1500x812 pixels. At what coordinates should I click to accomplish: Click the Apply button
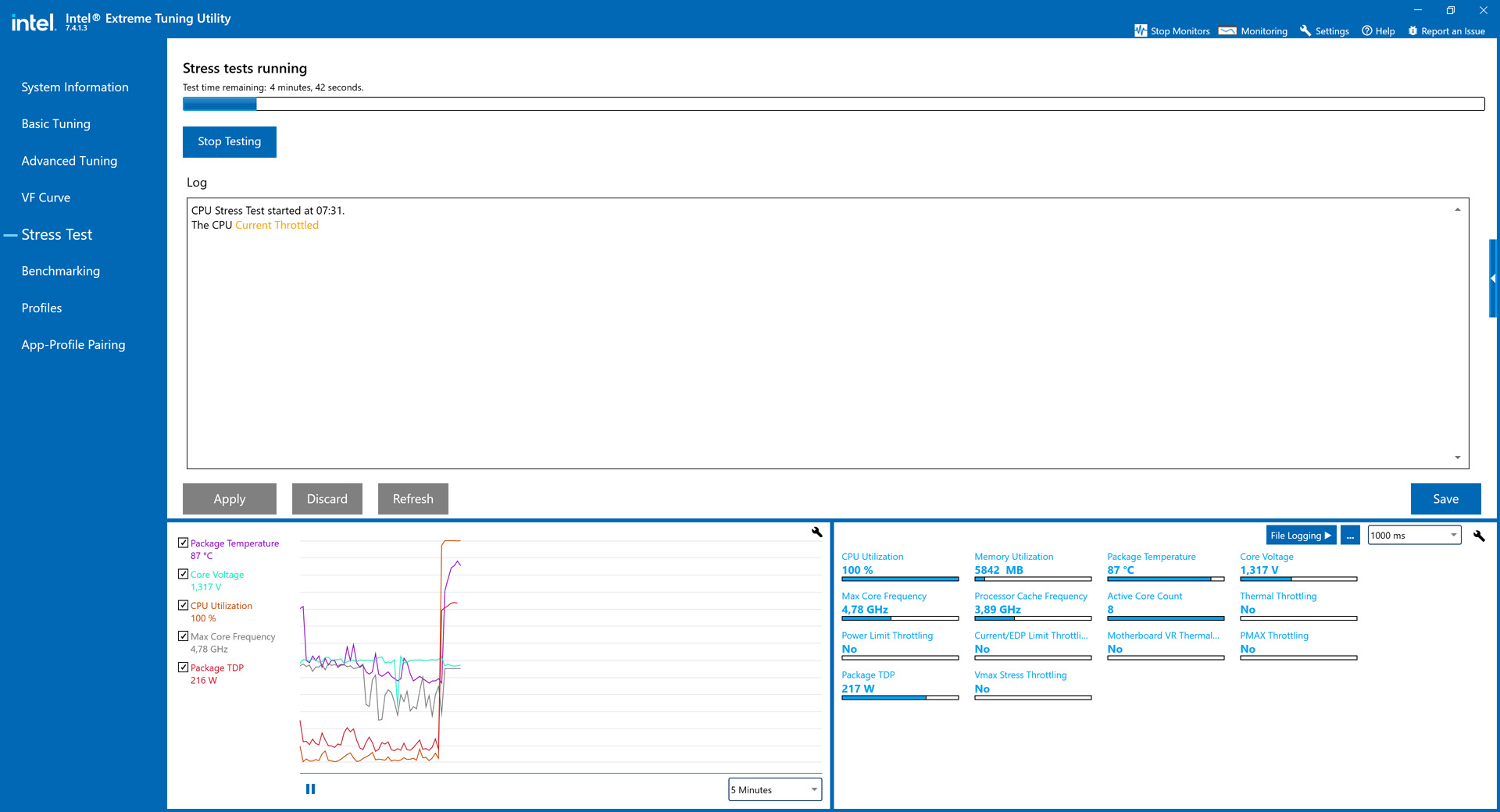click(x=230, y=499)
